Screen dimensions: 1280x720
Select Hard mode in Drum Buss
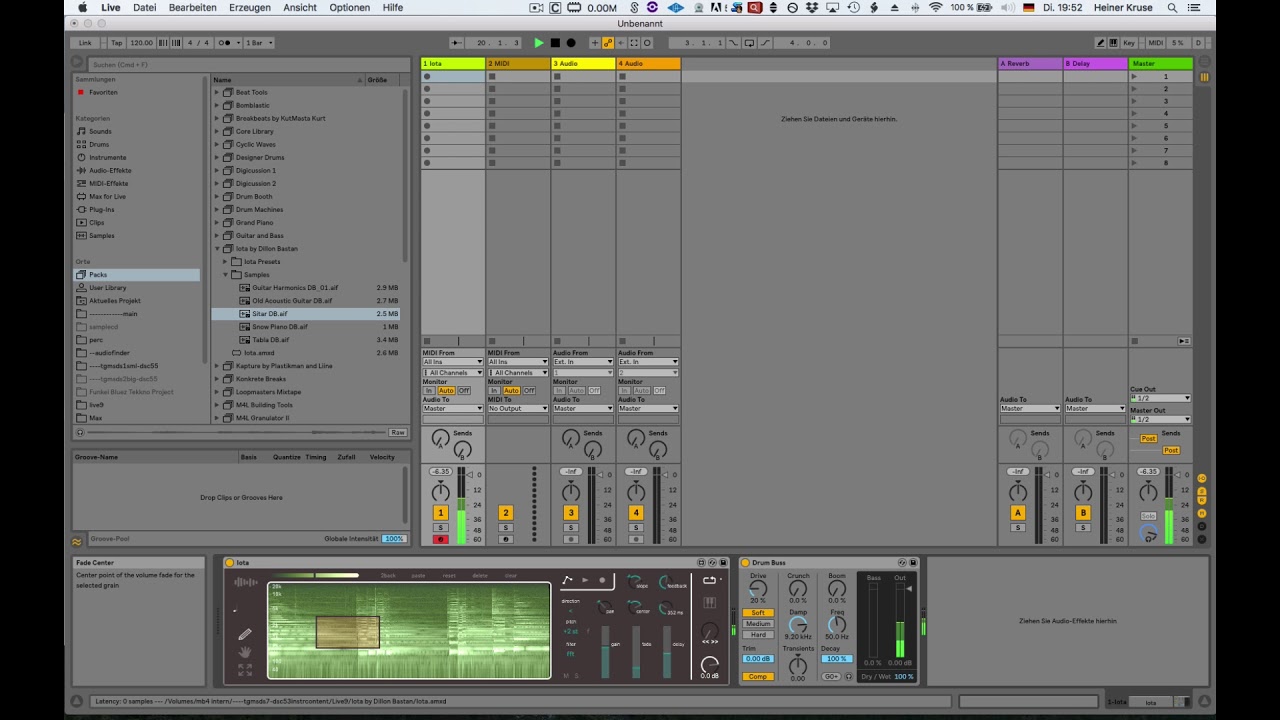click(757, 635)
